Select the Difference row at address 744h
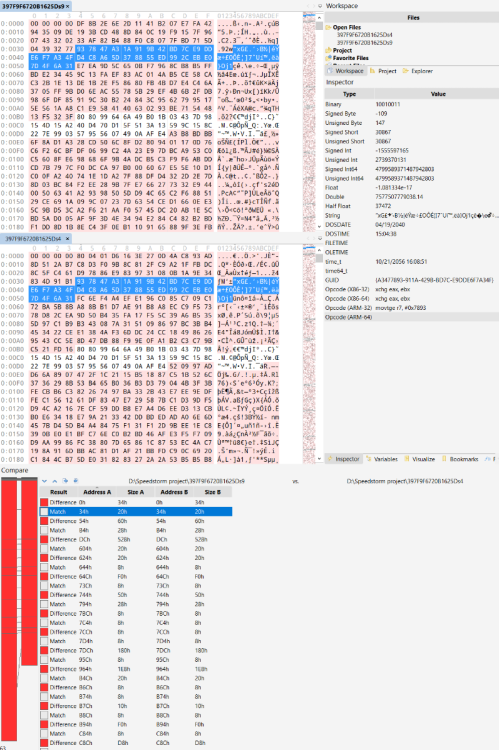The height and width of the screenshot is (750, 499). [x=135, y=595]
